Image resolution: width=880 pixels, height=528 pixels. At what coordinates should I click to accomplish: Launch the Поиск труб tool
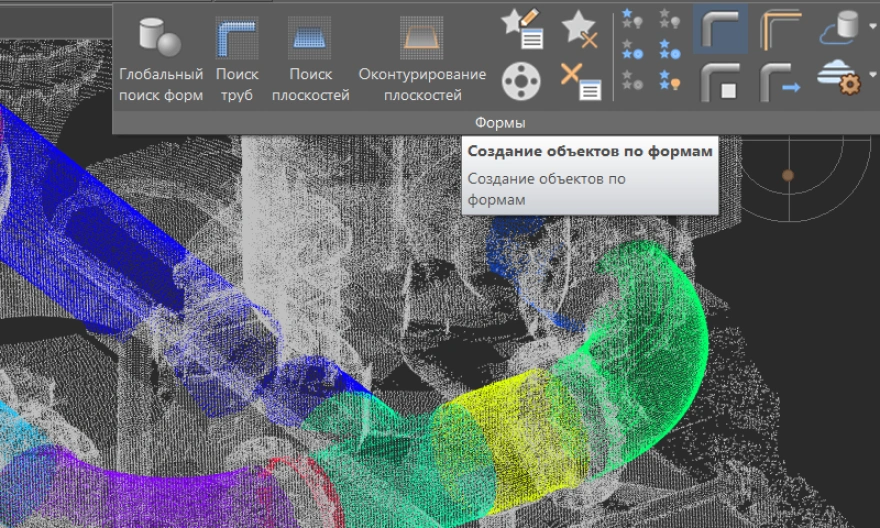point(237,58)
